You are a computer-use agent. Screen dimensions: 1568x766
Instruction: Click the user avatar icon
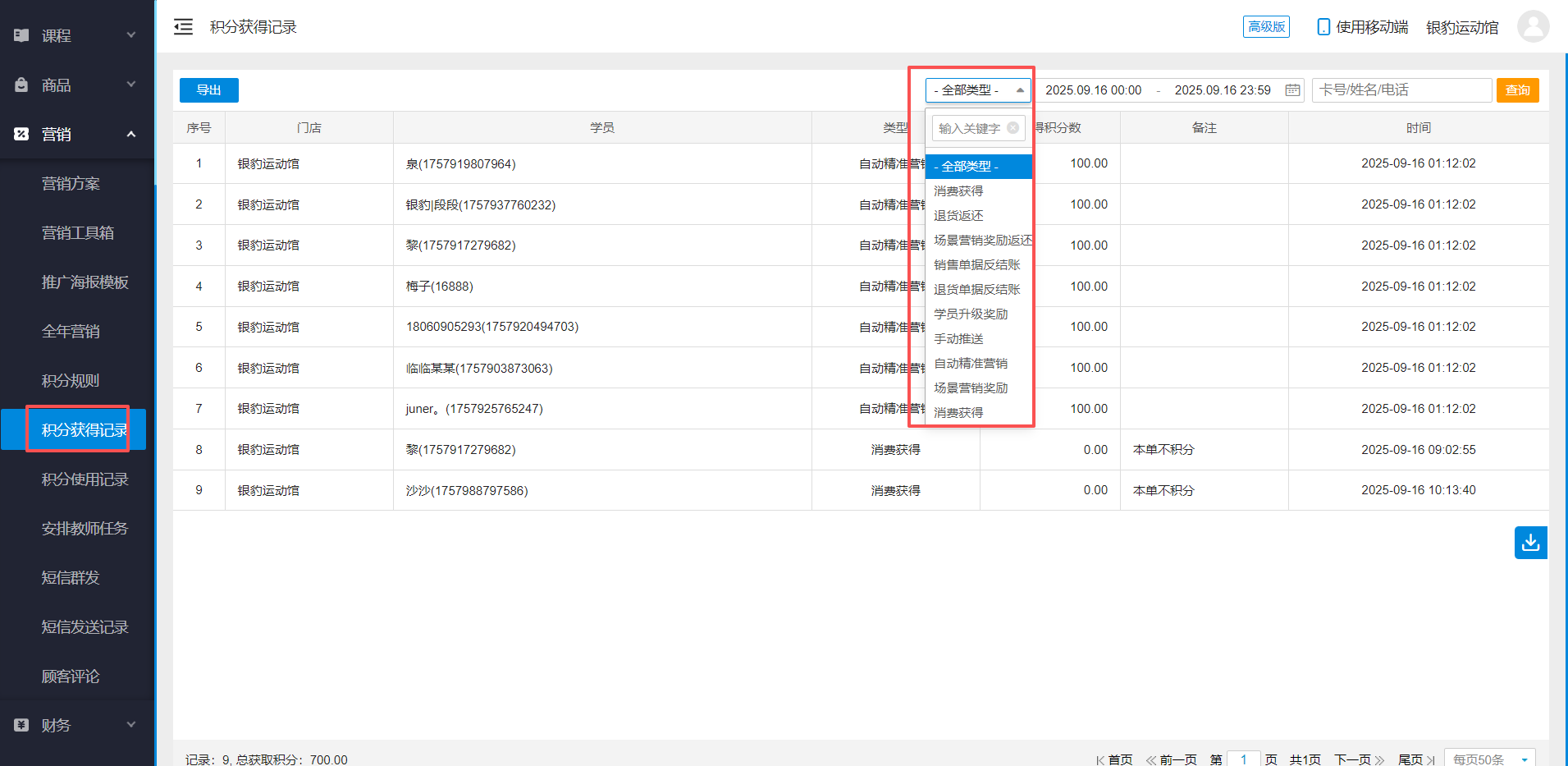click(1533, 26)
